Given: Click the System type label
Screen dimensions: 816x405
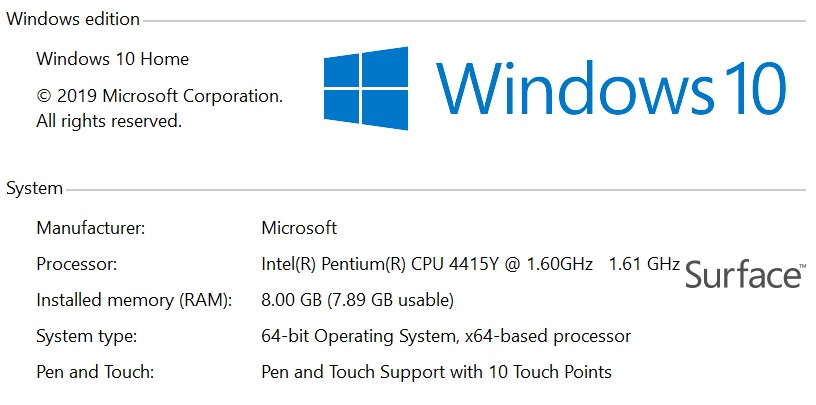Looking at the screenshot, I should pos(86,336).
